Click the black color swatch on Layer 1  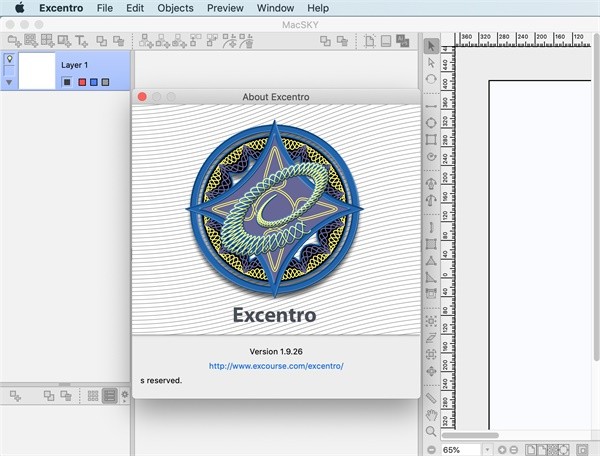pos(67,82)
